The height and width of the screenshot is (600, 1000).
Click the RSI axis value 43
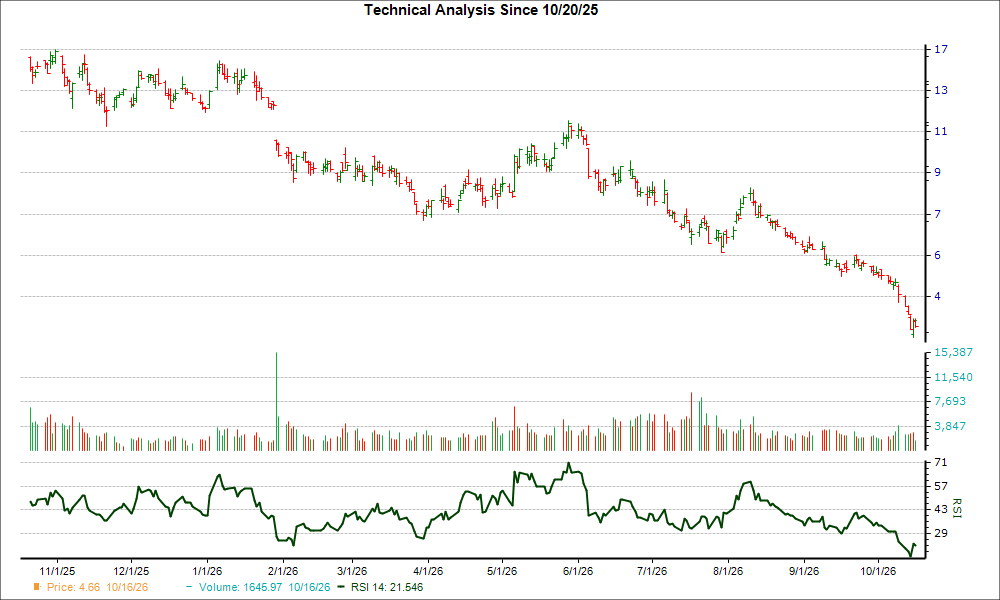941,509
